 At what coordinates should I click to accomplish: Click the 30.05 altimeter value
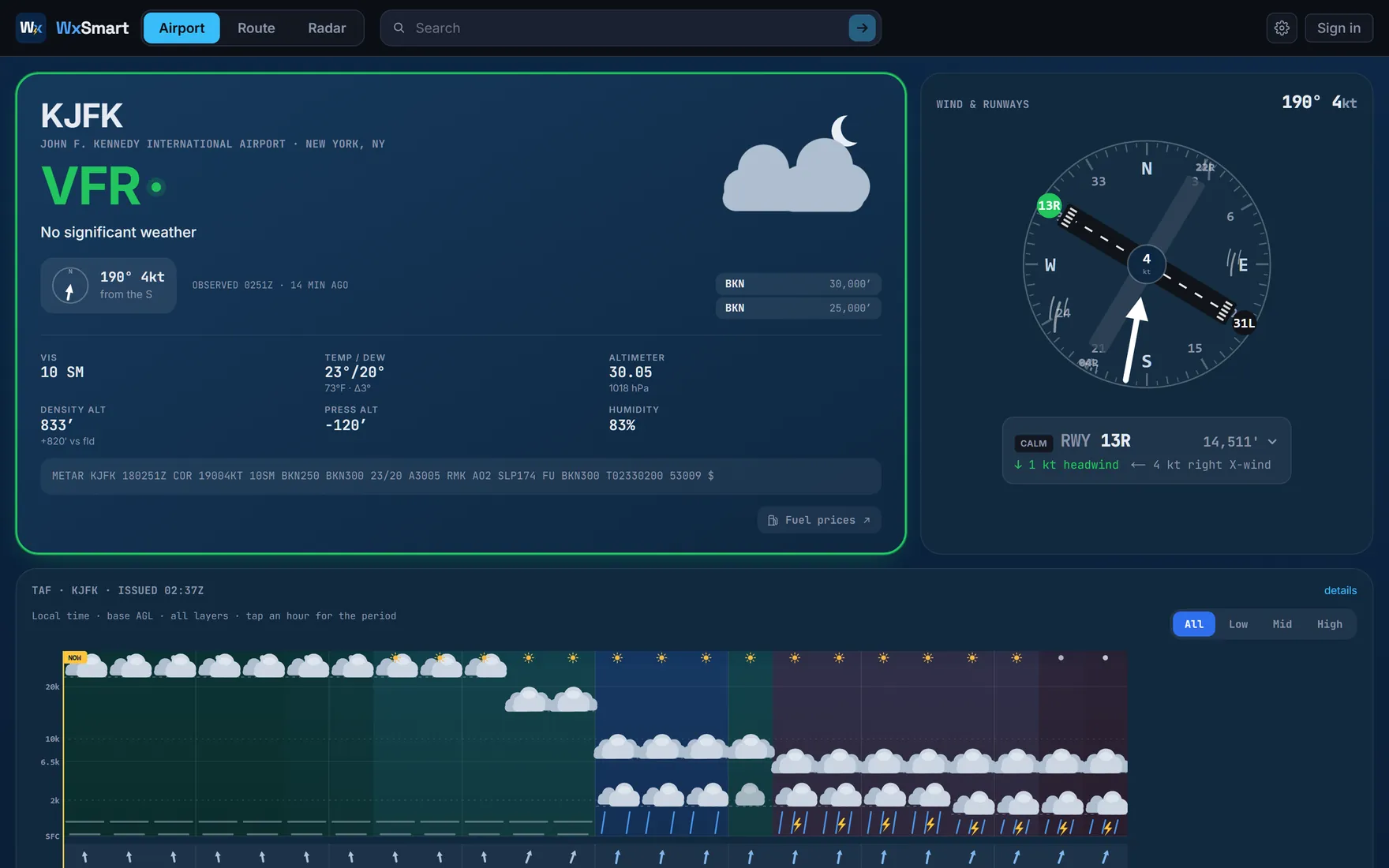[x=631, y=372]
